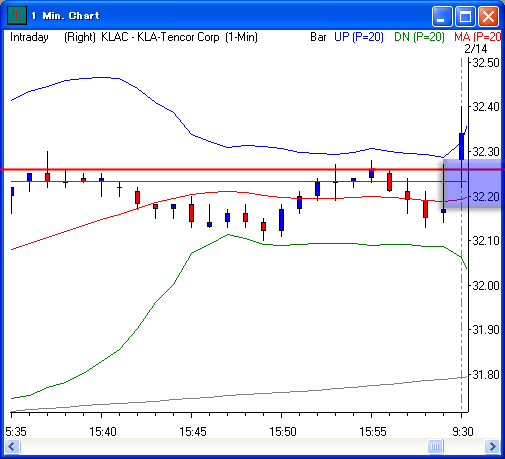Maximize the 1 Min. Chart window
The width and height of the screenshot is (505, 459).
465,16
